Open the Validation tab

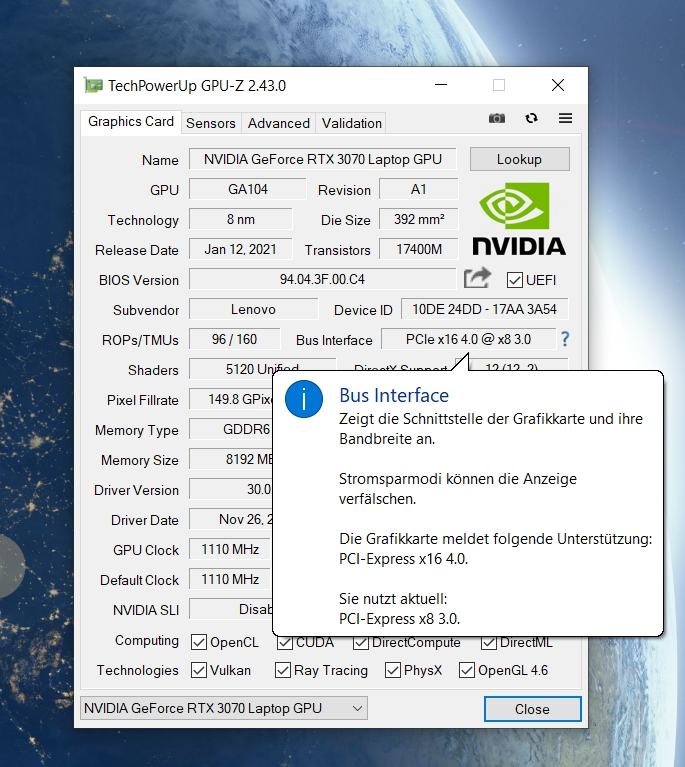click(x=351, y=123)
